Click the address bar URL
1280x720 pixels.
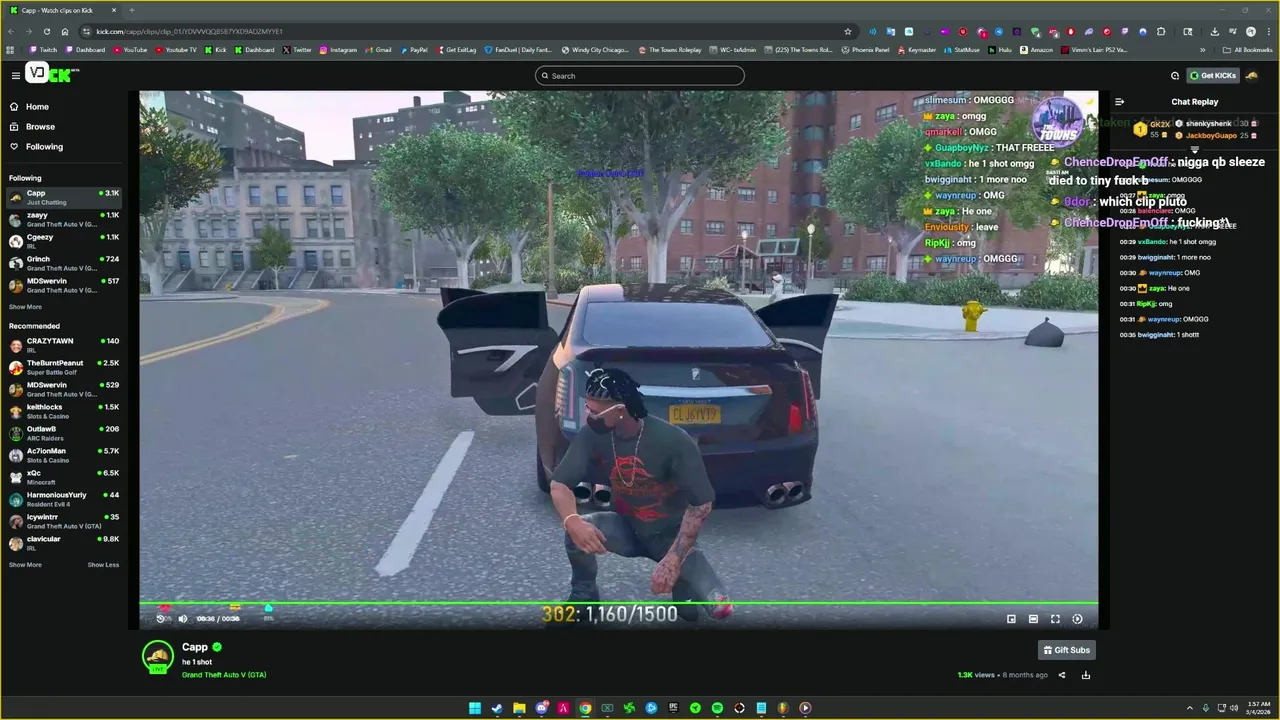(x=189, y=31)
